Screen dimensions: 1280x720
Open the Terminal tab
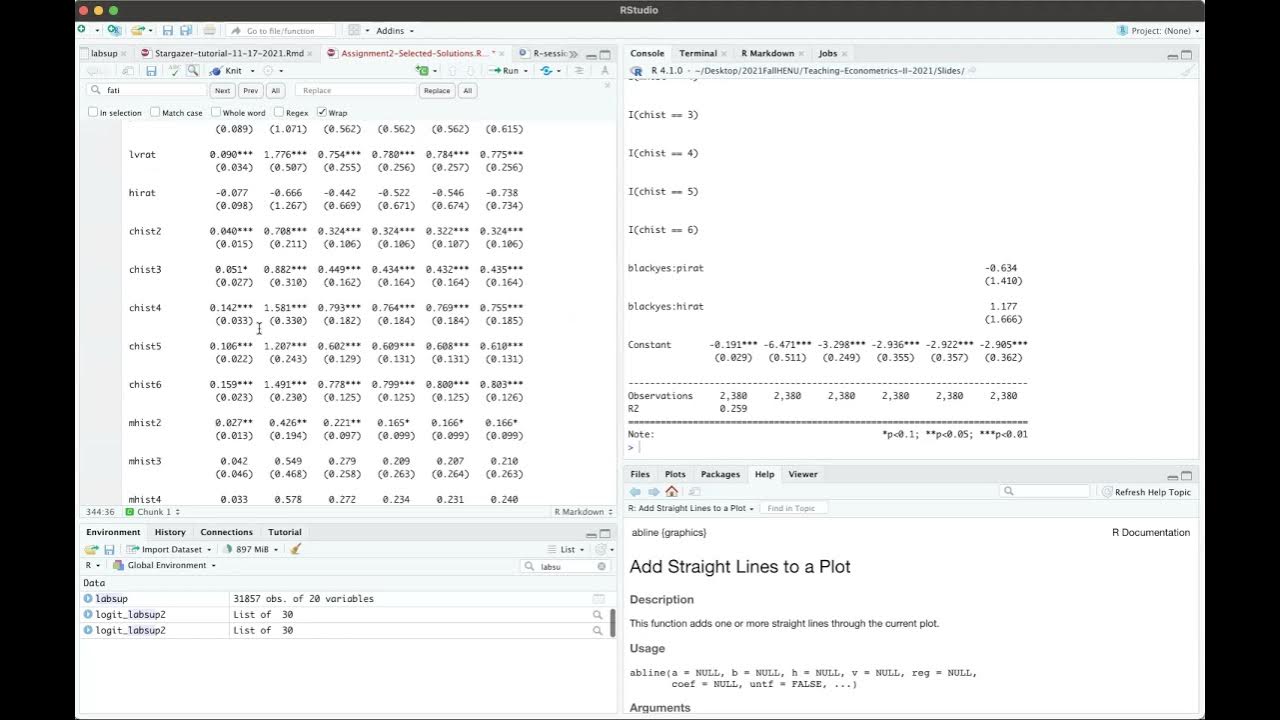[698, 53]
